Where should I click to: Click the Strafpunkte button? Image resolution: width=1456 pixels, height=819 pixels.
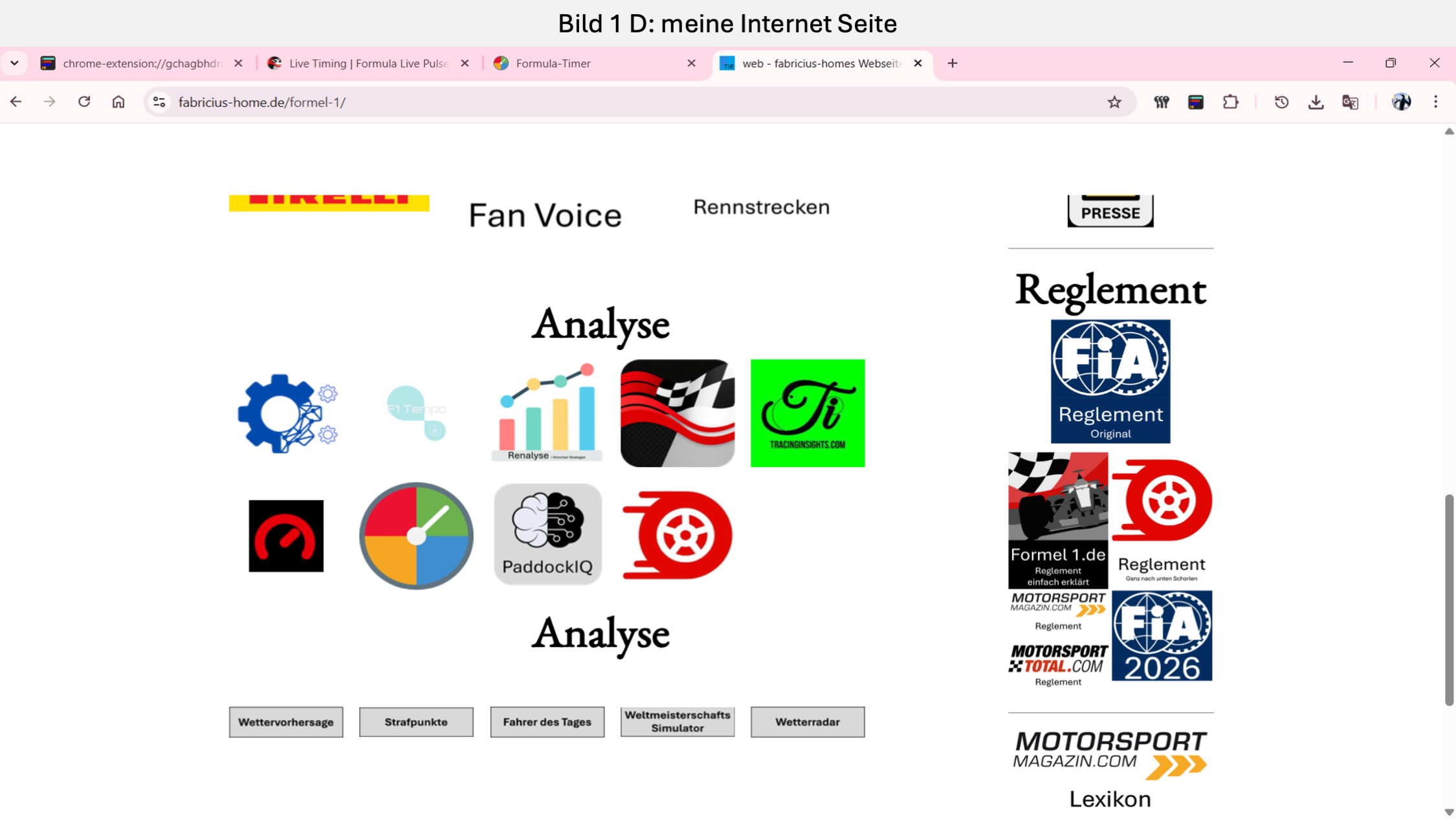click(x=416, y=722)
